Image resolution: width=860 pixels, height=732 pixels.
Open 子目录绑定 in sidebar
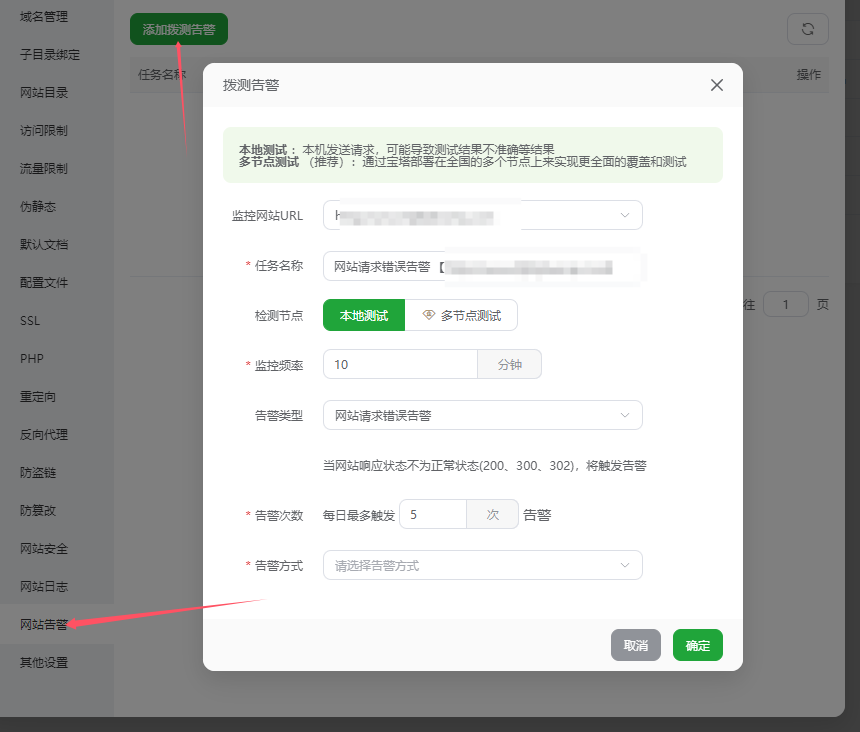click(x=50, y=54)
